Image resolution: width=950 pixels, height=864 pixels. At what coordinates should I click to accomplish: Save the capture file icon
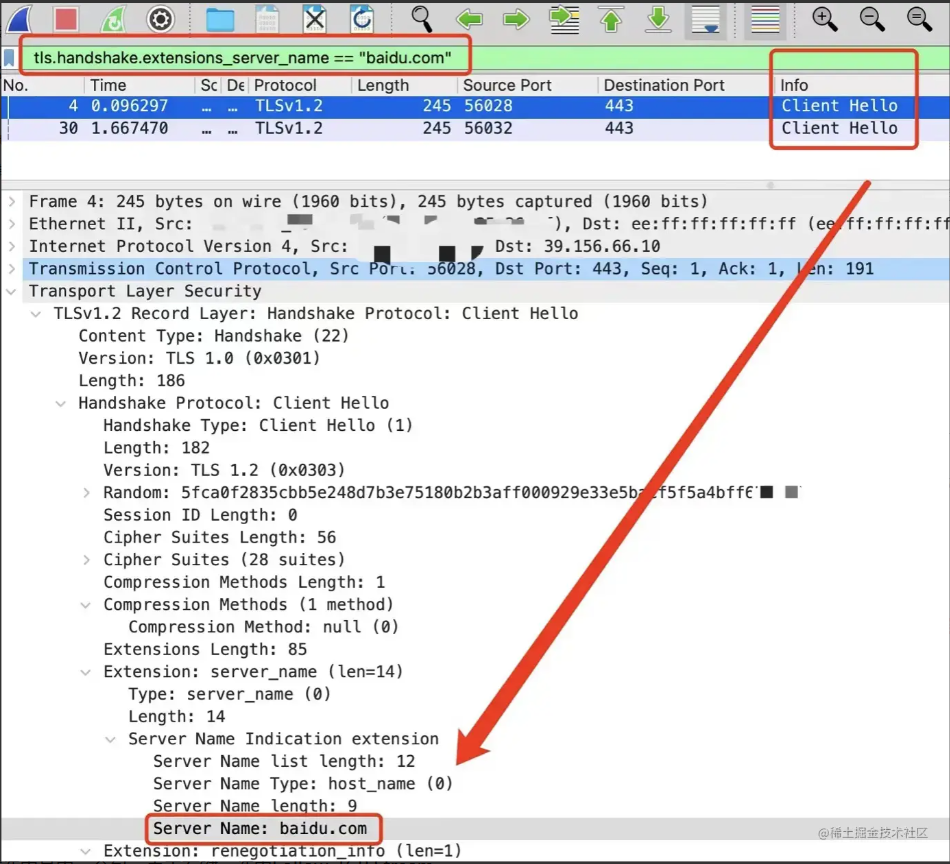click(267, 19)
